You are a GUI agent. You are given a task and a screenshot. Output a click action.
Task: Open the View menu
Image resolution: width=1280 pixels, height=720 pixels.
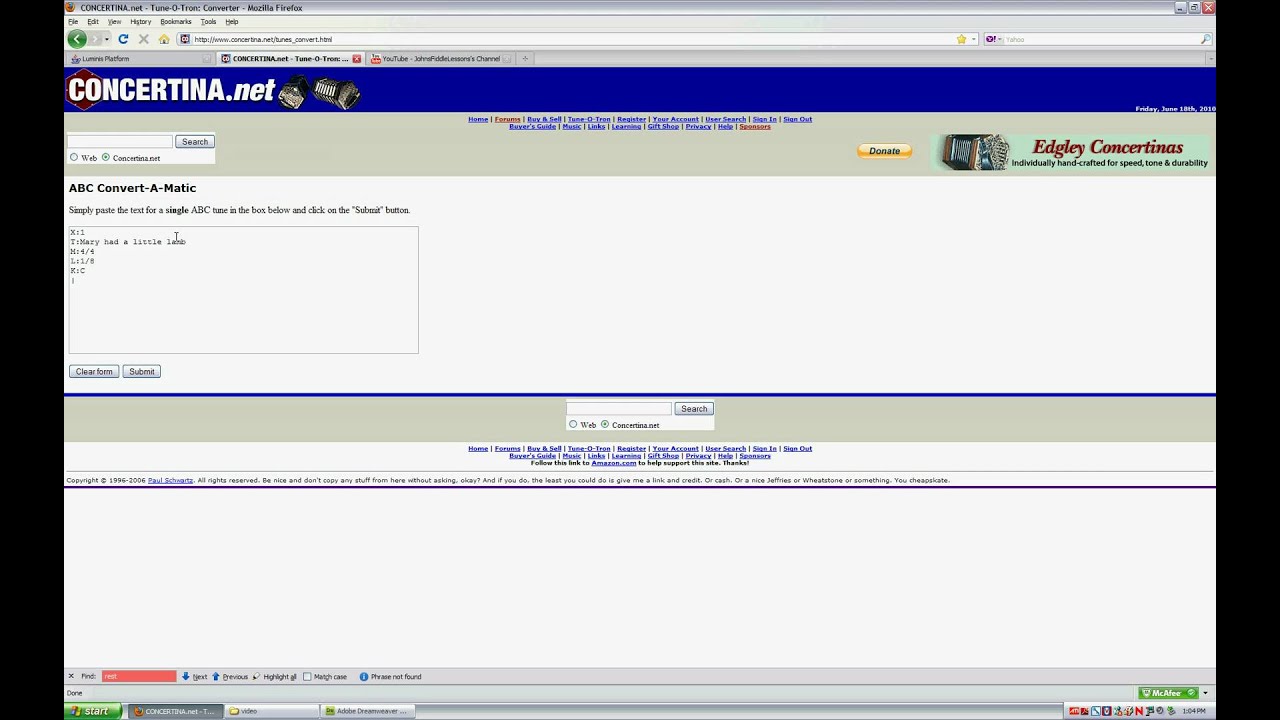tap(114, 21)
